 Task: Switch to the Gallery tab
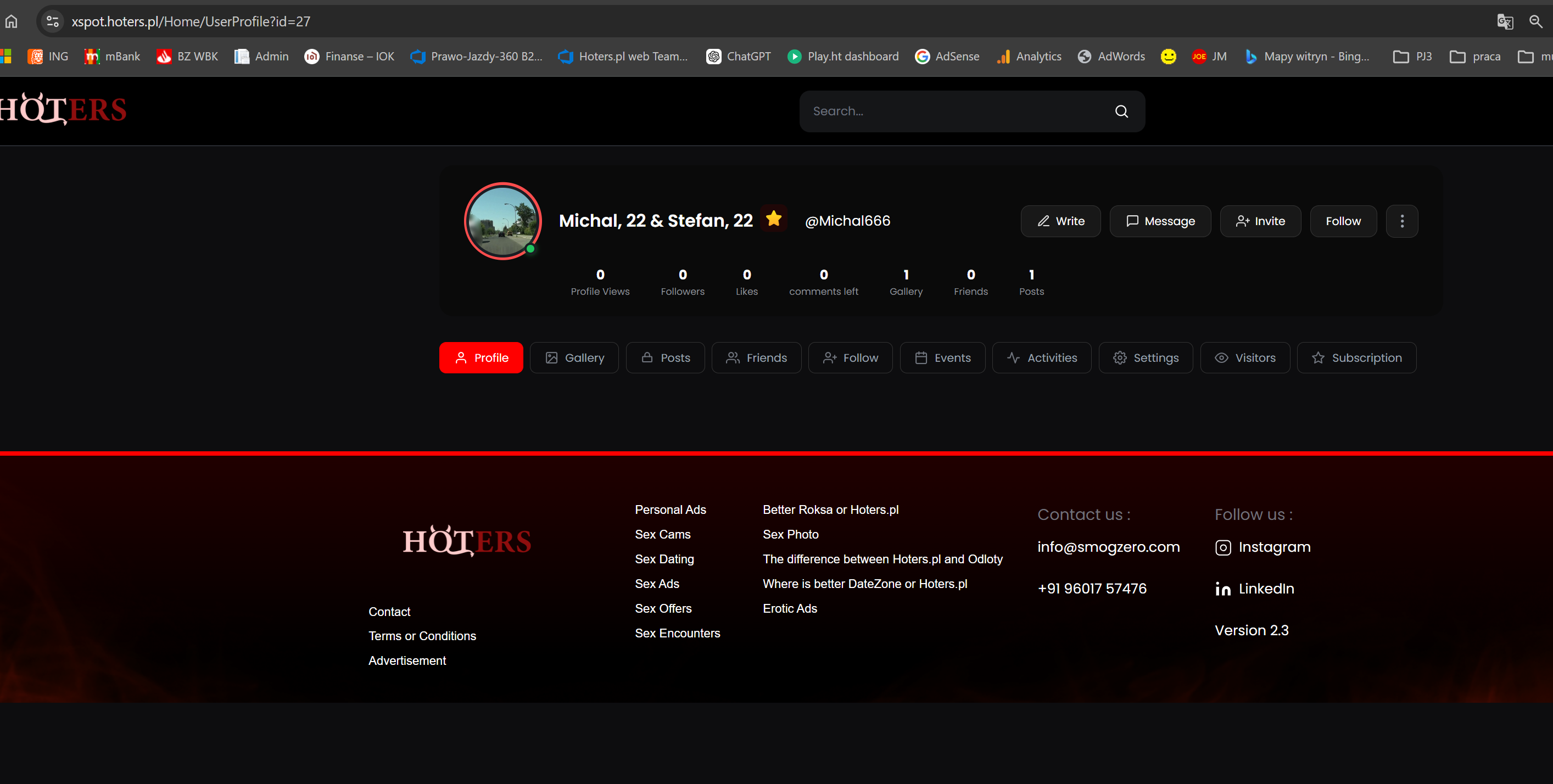574,358
